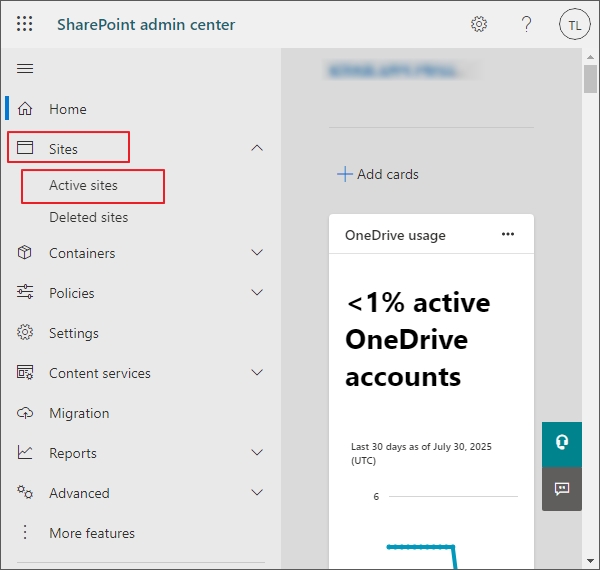Open the feedback chat button
Image resolution: width=600 pixels, height=570 pixels.
pos(562,489)
